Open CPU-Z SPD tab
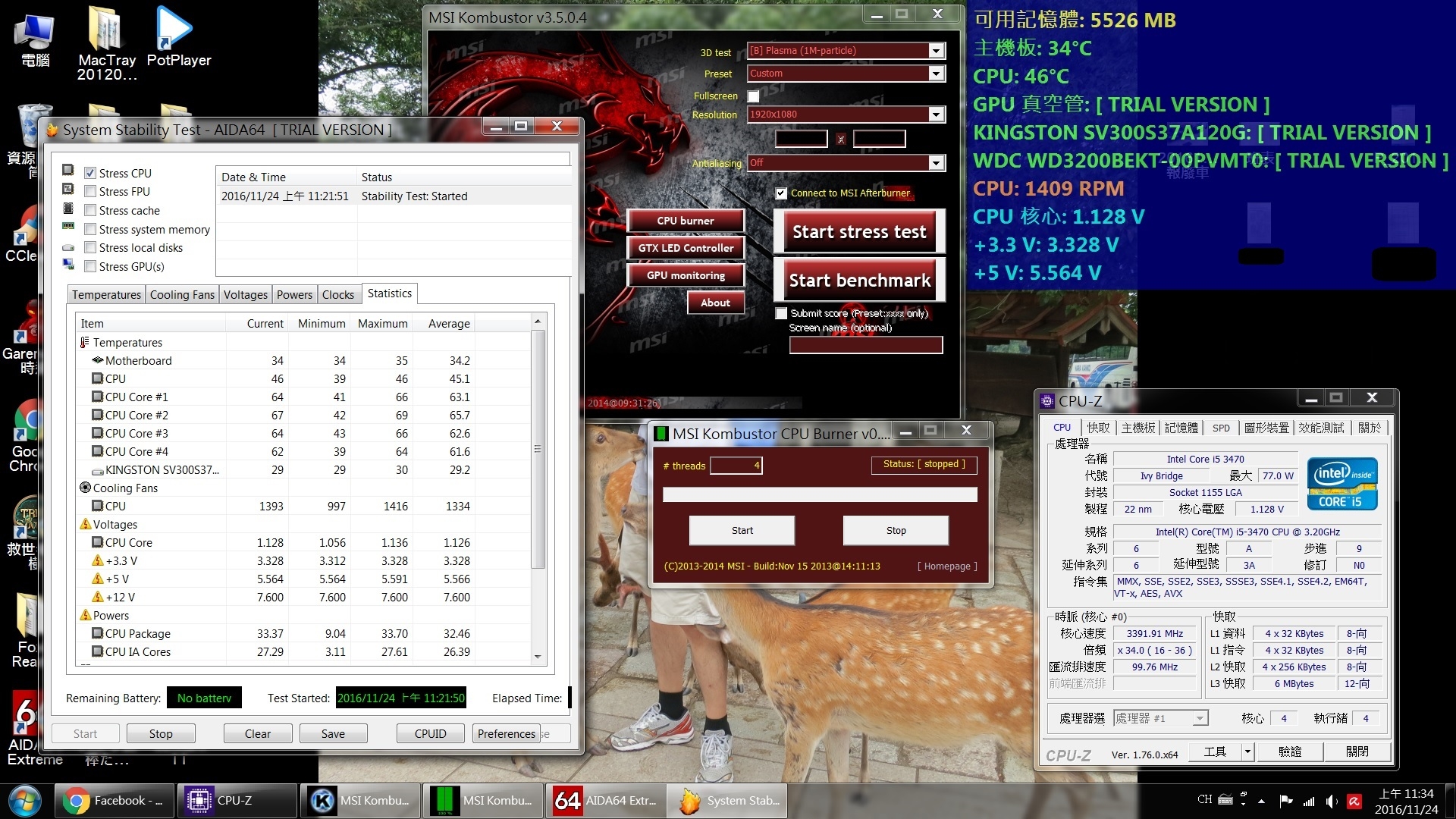Screen dimensions: 1456x819 point(1221,428)
